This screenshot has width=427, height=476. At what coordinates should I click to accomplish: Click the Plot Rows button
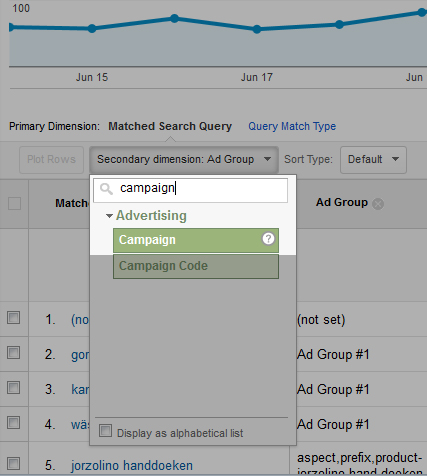click(x=51, y=160)
